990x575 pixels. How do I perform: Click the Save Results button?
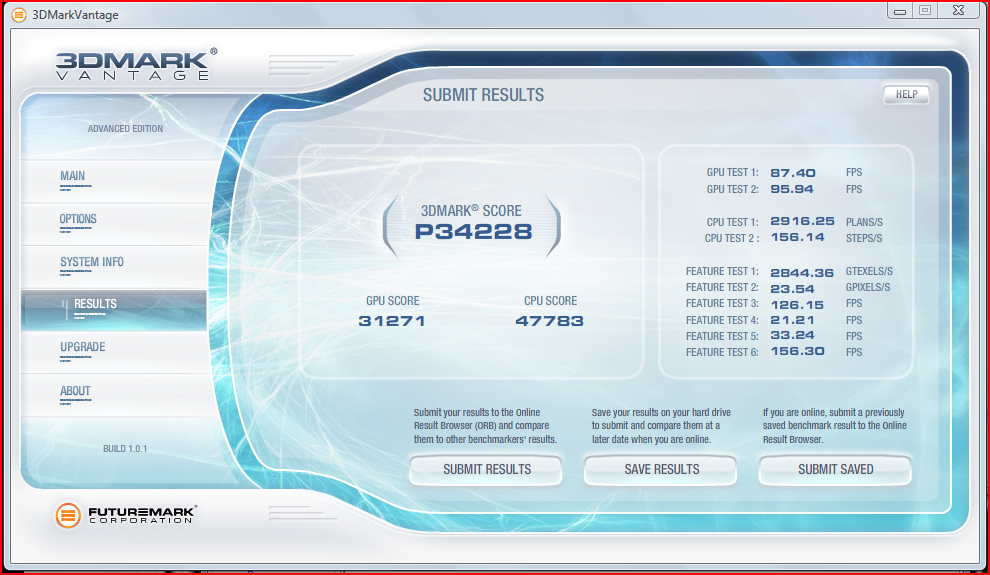(661, 470)
